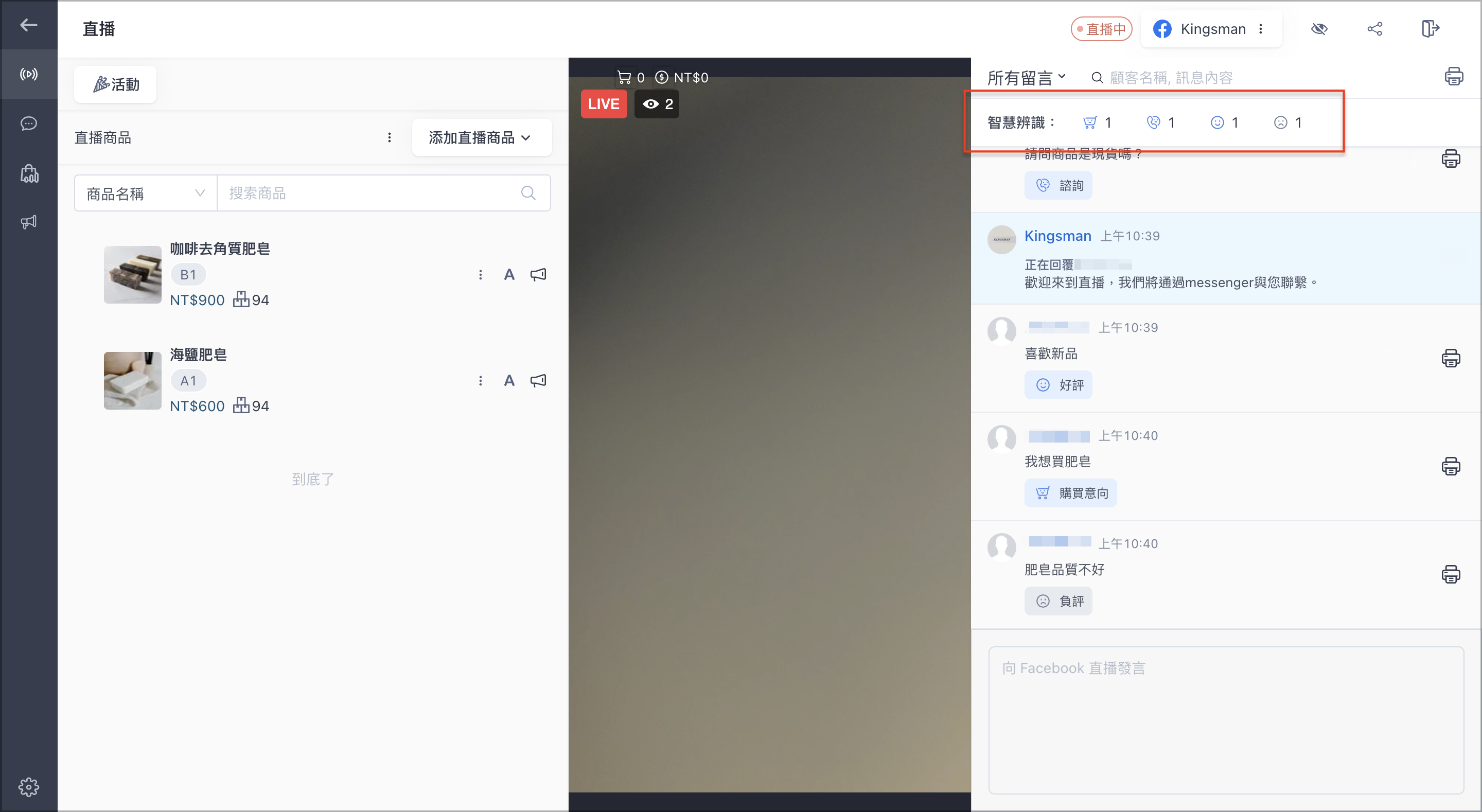1482x812 pixels.
Task: Click the NT$600 price
Action: [x=197, y=407]
